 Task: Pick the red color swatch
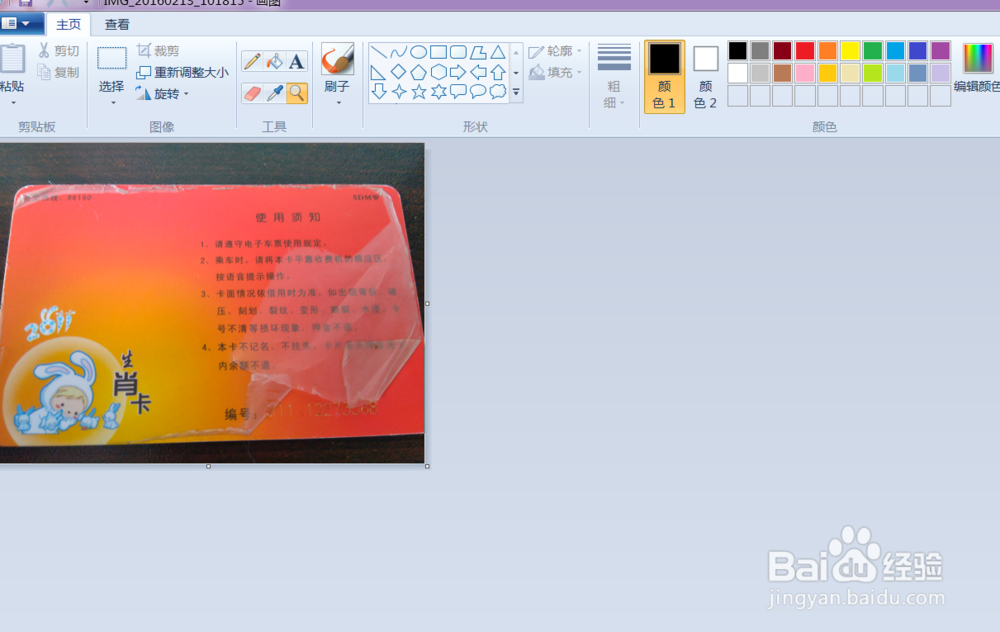click(x=805, y=50)
